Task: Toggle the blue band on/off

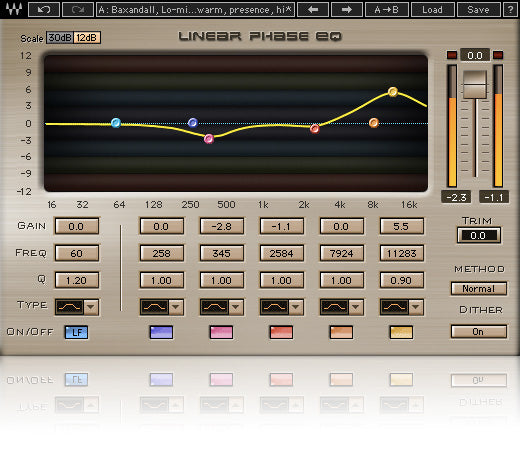Action: tap(161, 332)
